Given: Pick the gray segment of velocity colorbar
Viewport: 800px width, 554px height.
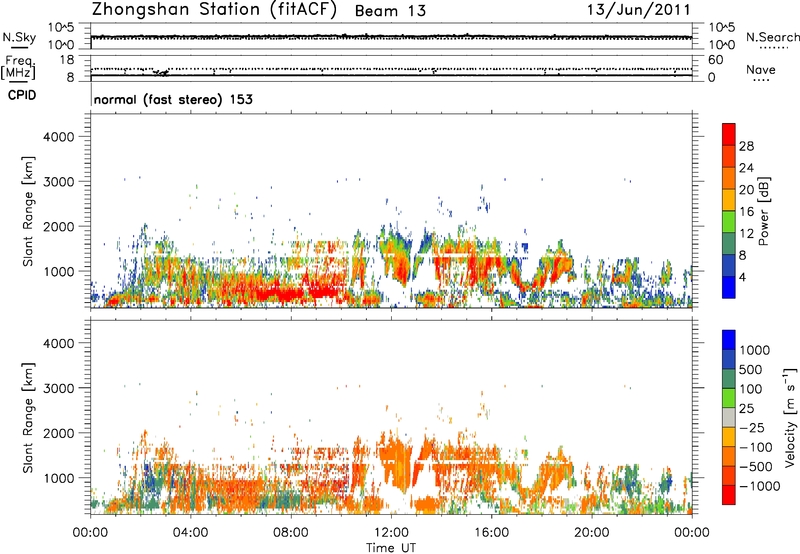Looking at the screenshot, I should pyautogui.click(x=729, y=417).
